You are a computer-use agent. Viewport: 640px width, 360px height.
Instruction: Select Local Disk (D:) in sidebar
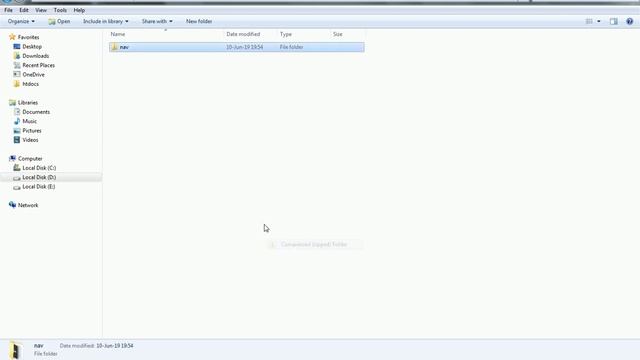pos(39,177)
